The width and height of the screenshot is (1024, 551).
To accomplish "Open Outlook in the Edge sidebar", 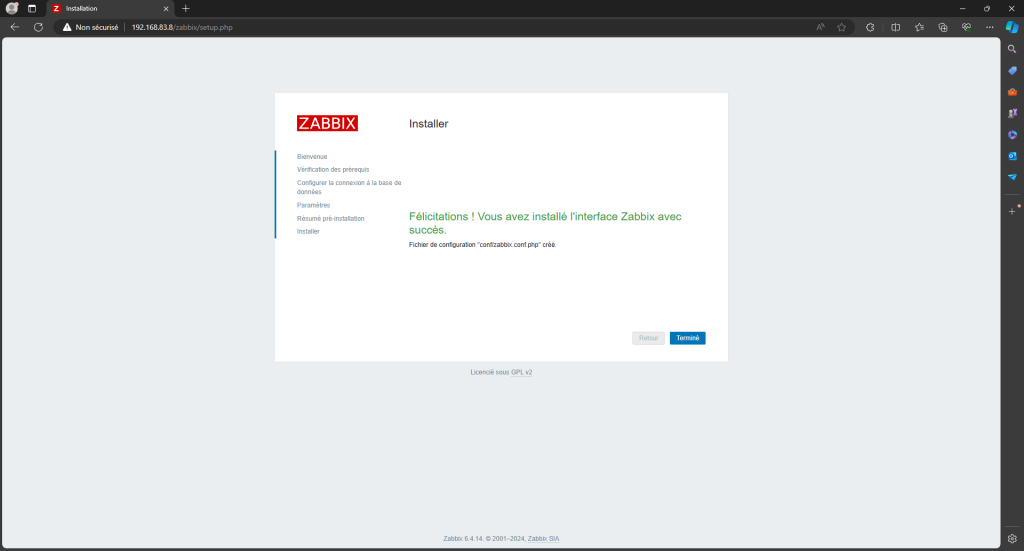I will point(1012,155).
